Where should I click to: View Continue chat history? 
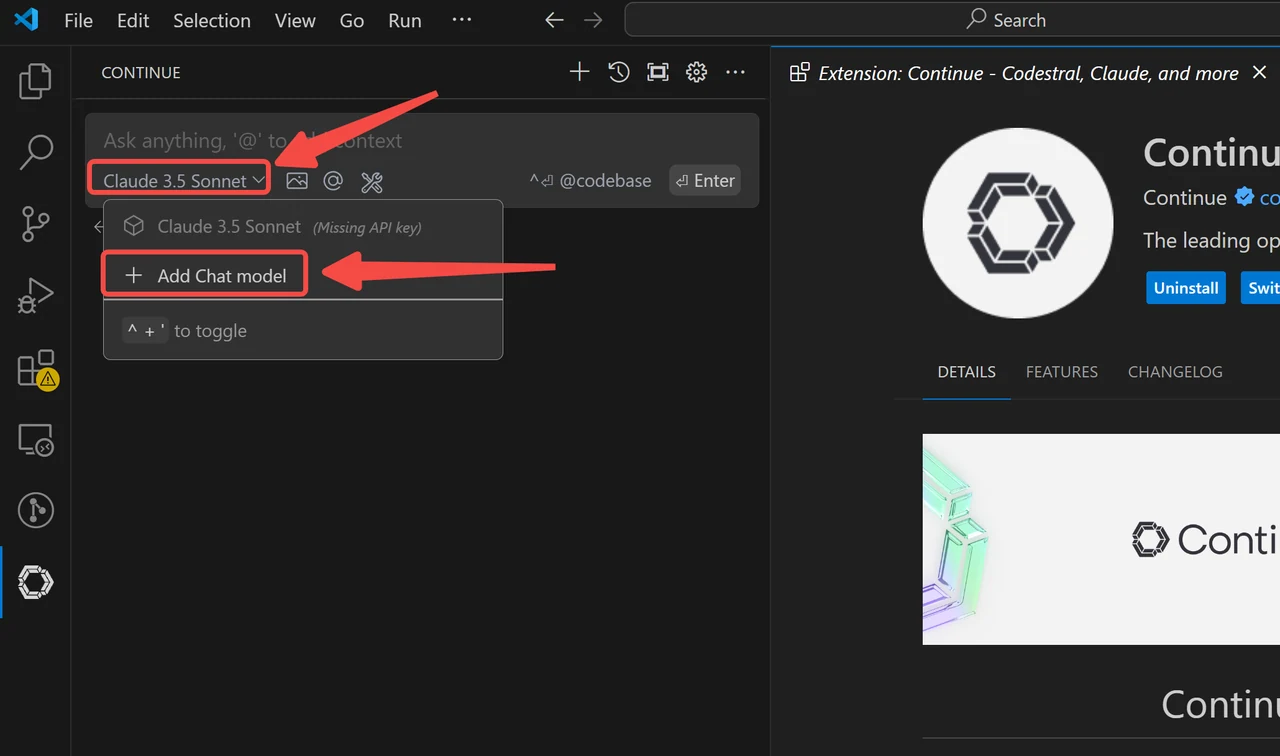[x=619, y=72]
